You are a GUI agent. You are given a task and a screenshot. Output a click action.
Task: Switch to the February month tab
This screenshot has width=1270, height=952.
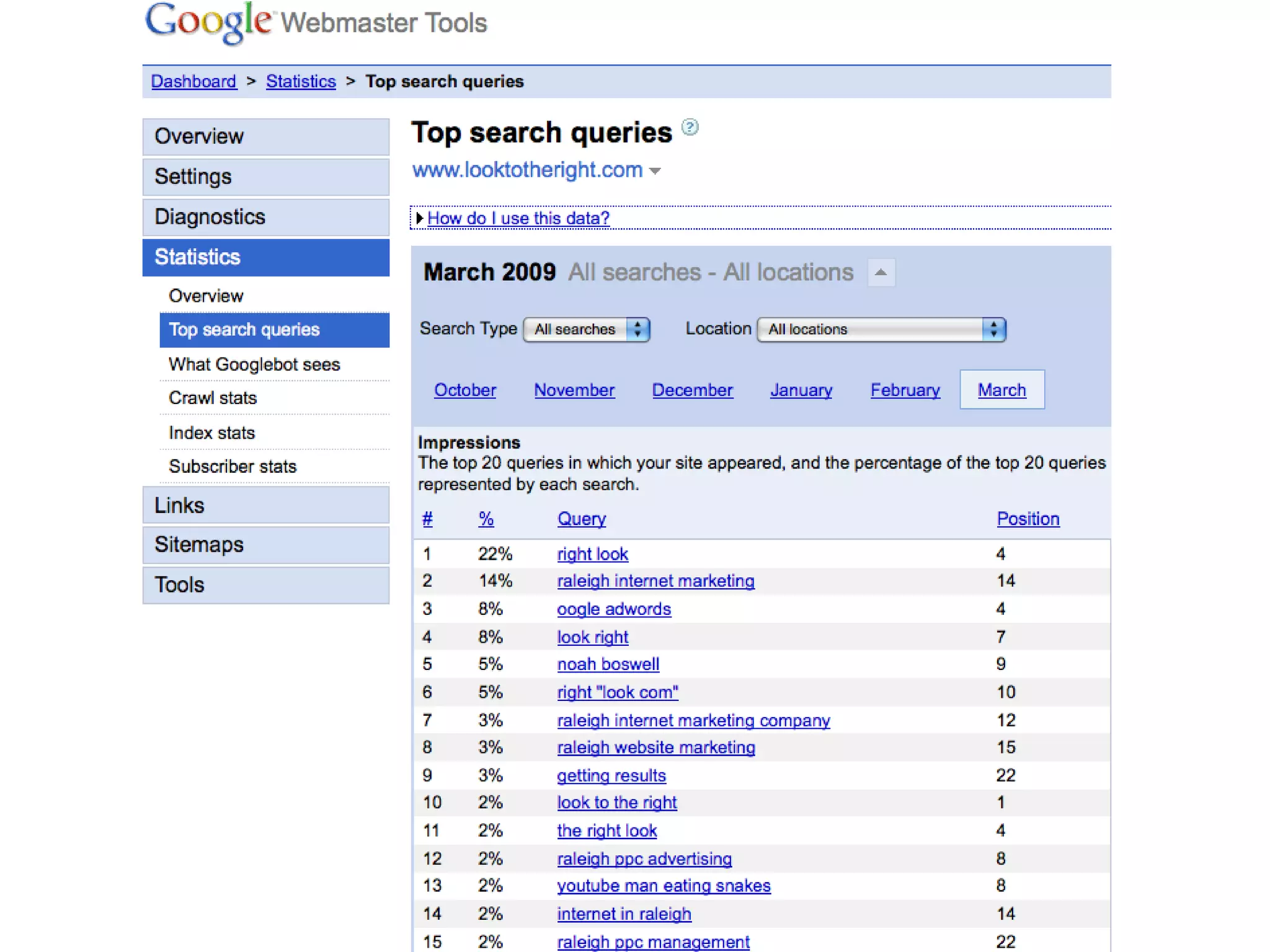pos(905,390)
